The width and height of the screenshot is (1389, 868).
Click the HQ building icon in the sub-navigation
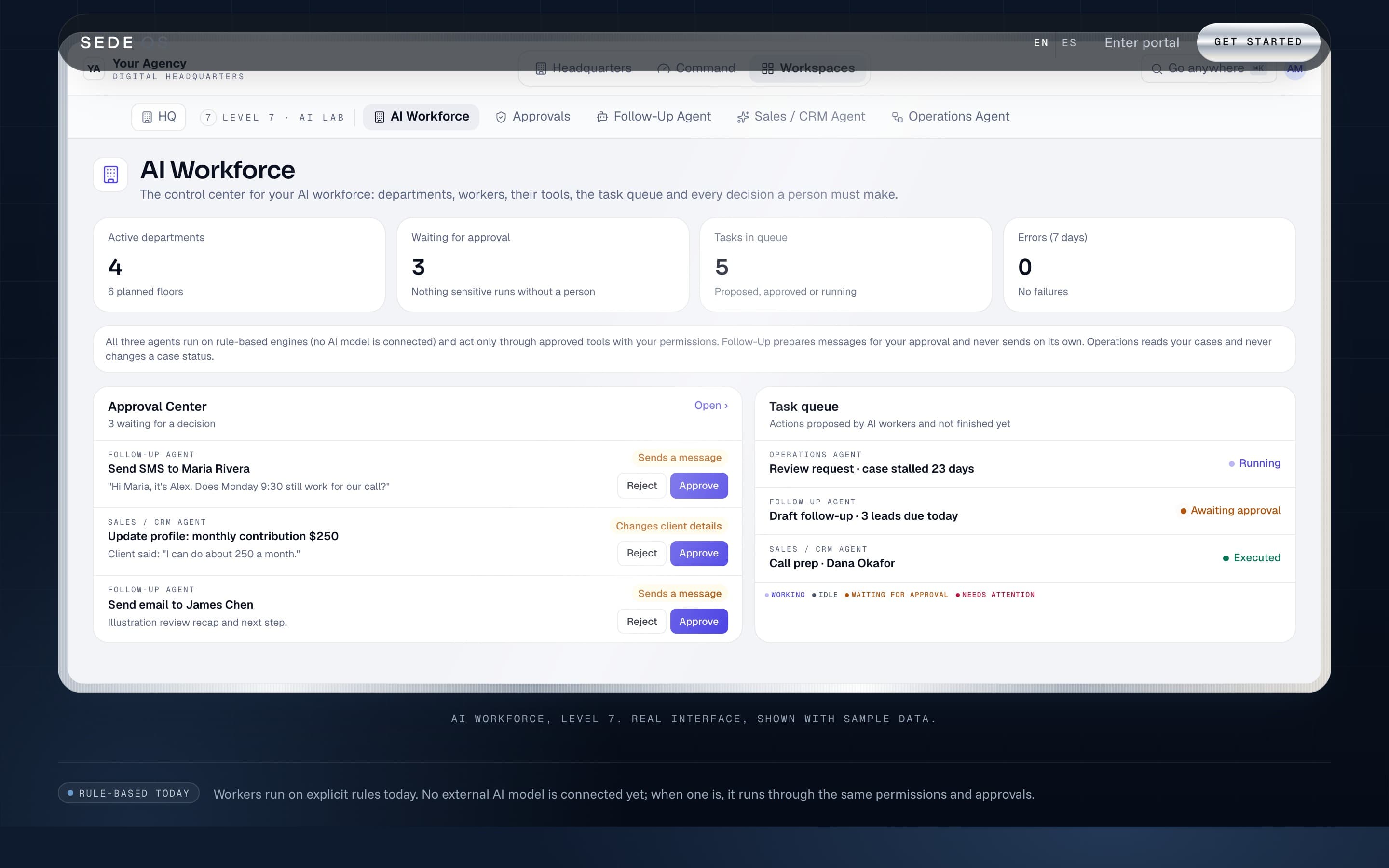147,117
